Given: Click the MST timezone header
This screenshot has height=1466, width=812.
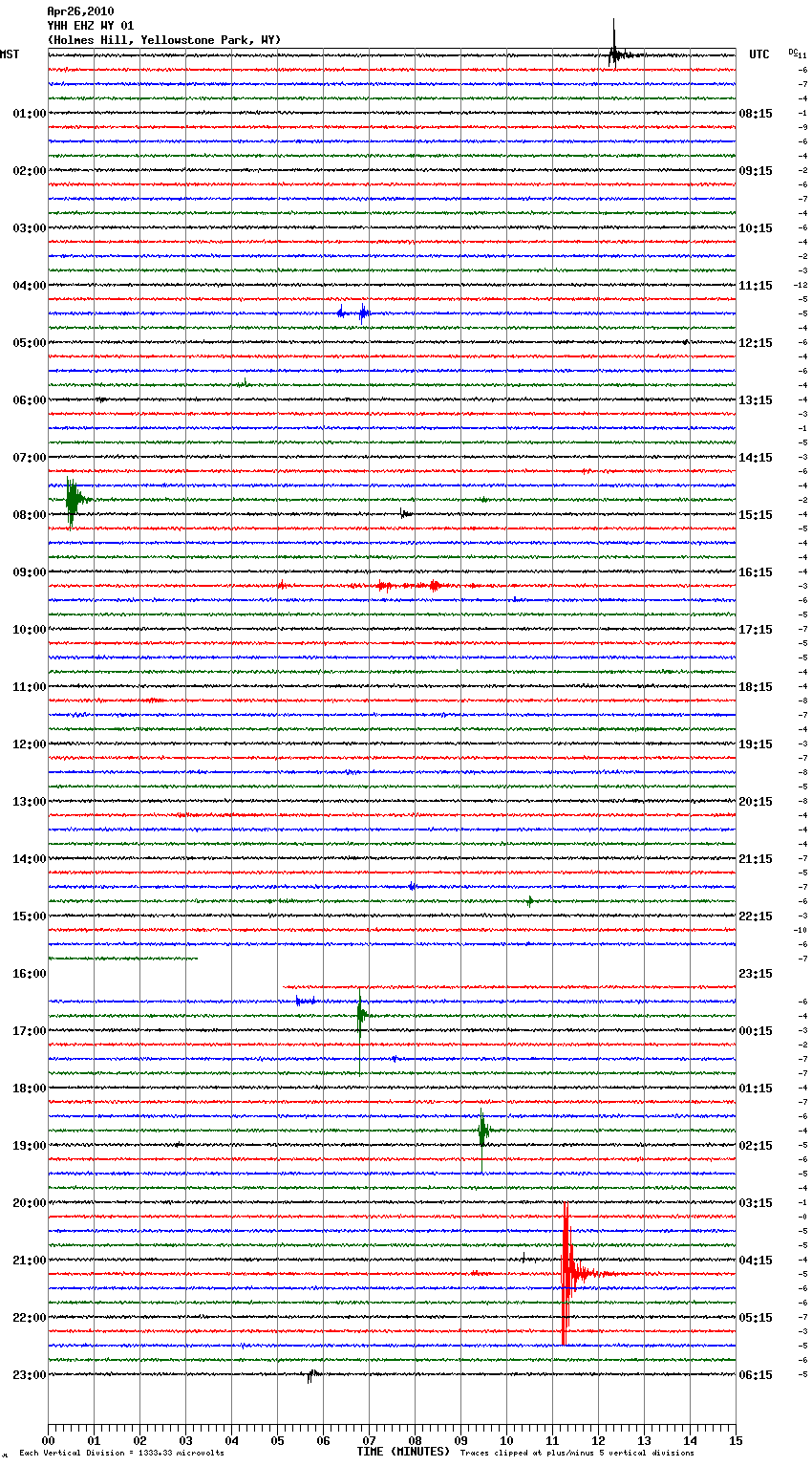Looking at the screenshot, I should 10,54.
